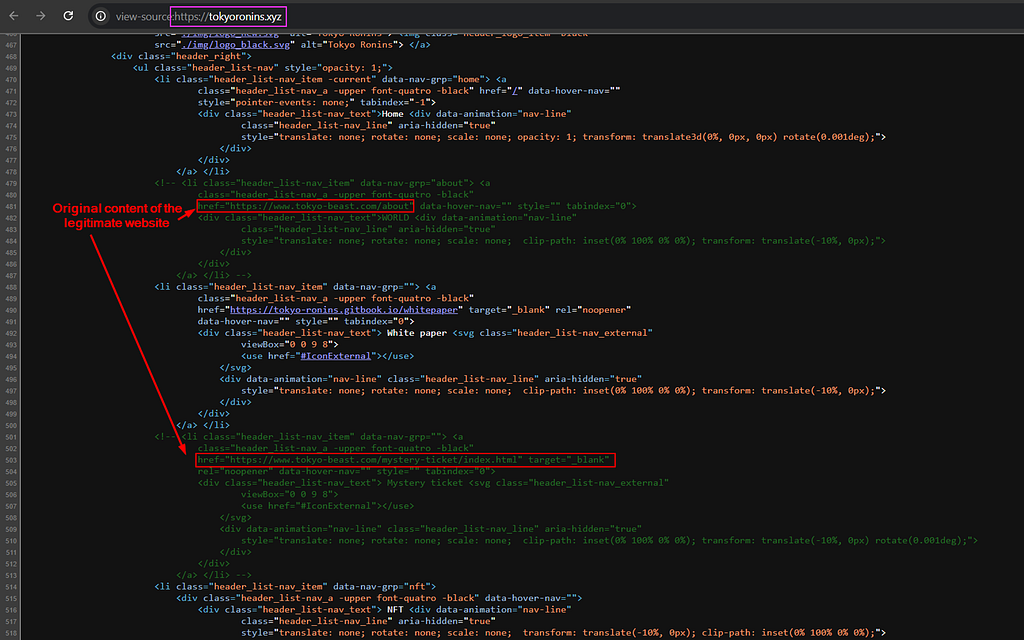Click the style="pointer-events: none;" text
Image resolution: width=1024 pixels, height=640 pixels.
coord(276,102)
